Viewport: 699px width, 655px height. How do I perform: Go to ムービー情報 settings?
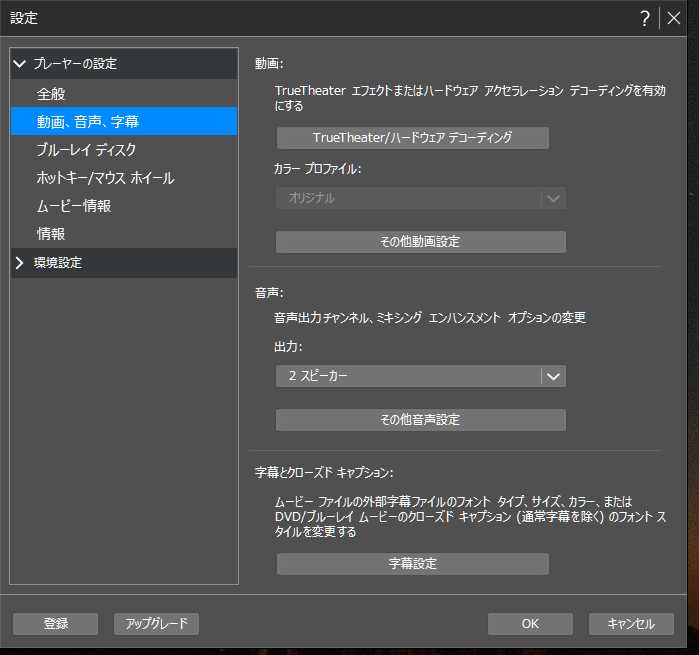tap(124, 206)
